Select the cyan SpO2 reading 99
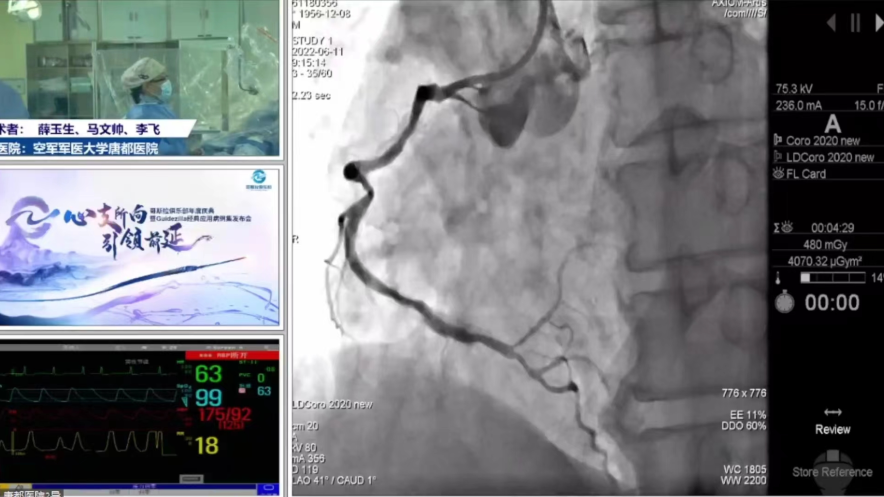 pos(208,397)
